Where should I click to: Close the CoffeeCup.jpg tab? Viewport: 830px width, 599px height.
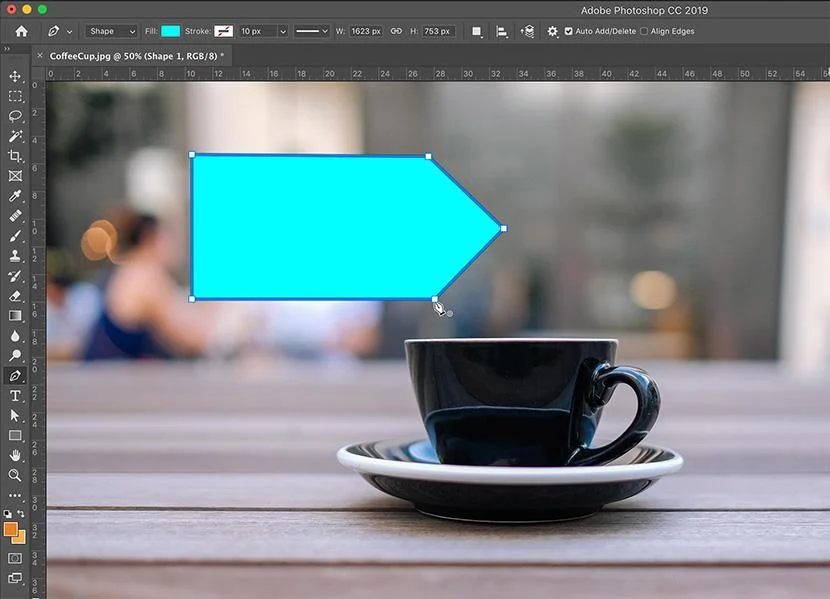[x=40, y=55]
